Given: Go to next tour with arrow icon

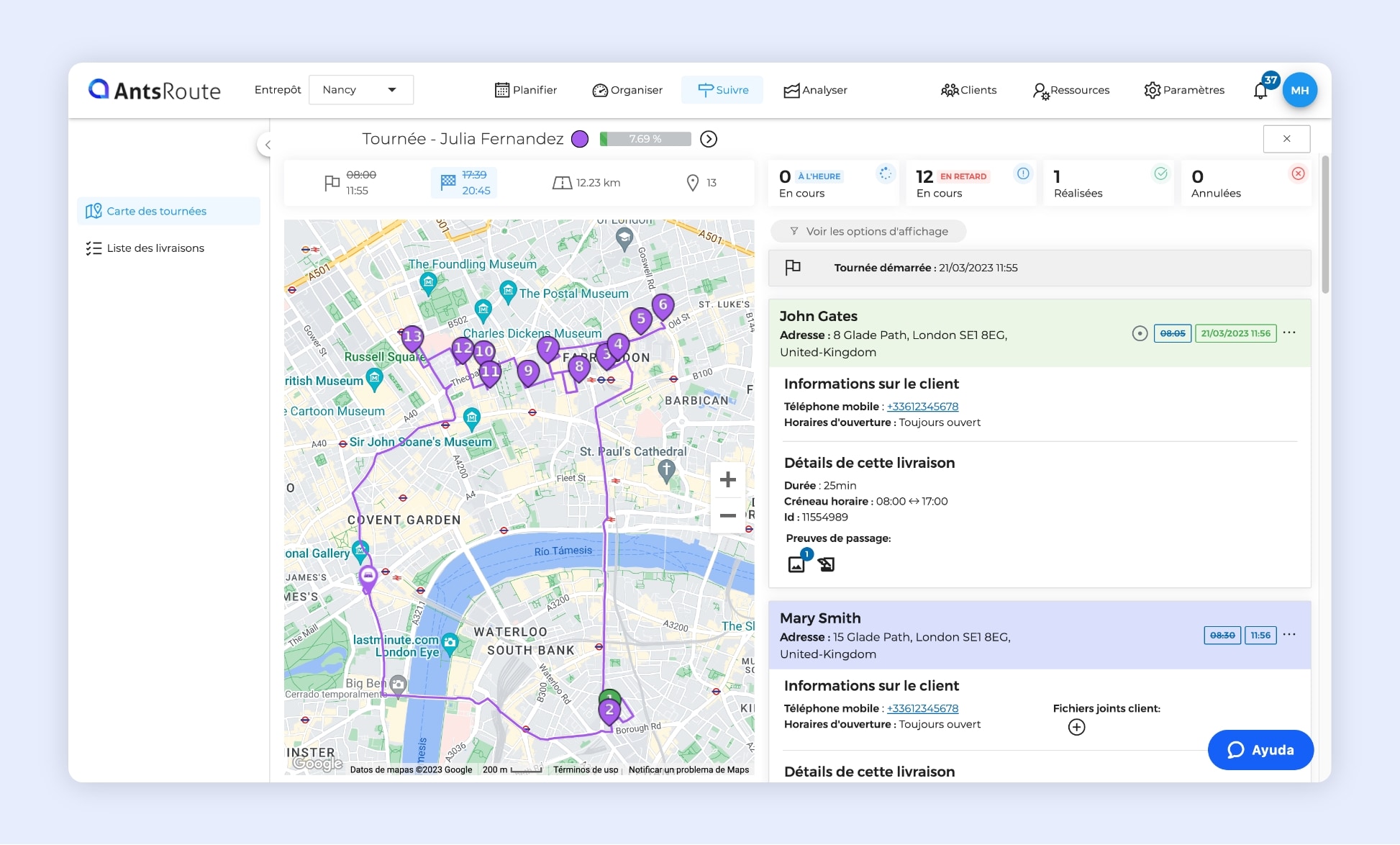Looking at the screenshot, I should pyautogui.click(x=709, y=139).
